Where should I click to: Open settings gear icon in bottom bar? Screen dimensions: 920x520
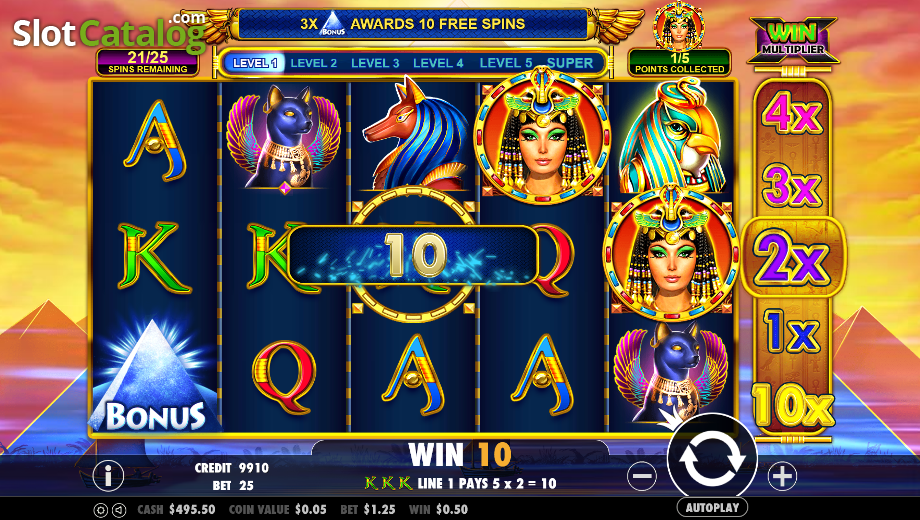coord(100,510)
